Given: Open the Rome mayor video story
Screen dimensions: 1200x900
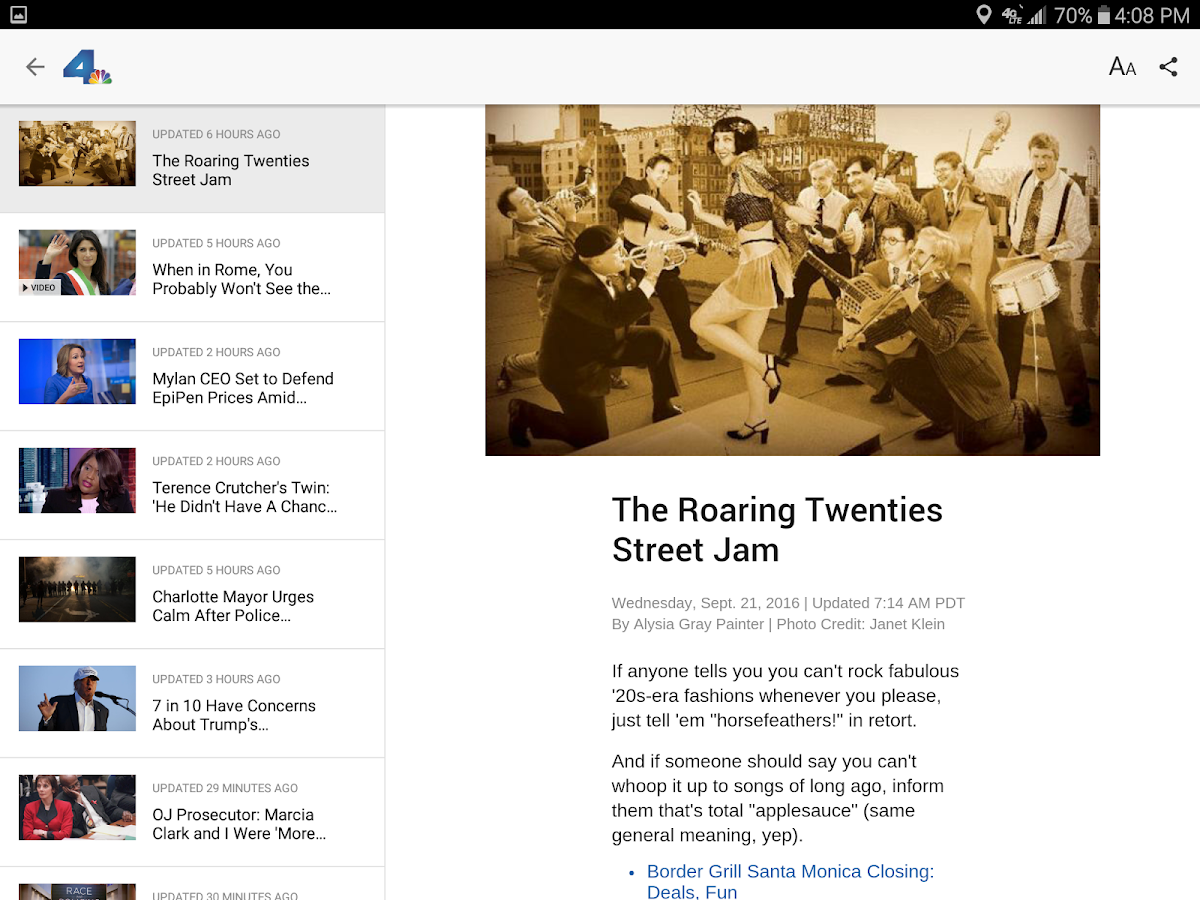Looking at the screenshot, I should [192, 268].
